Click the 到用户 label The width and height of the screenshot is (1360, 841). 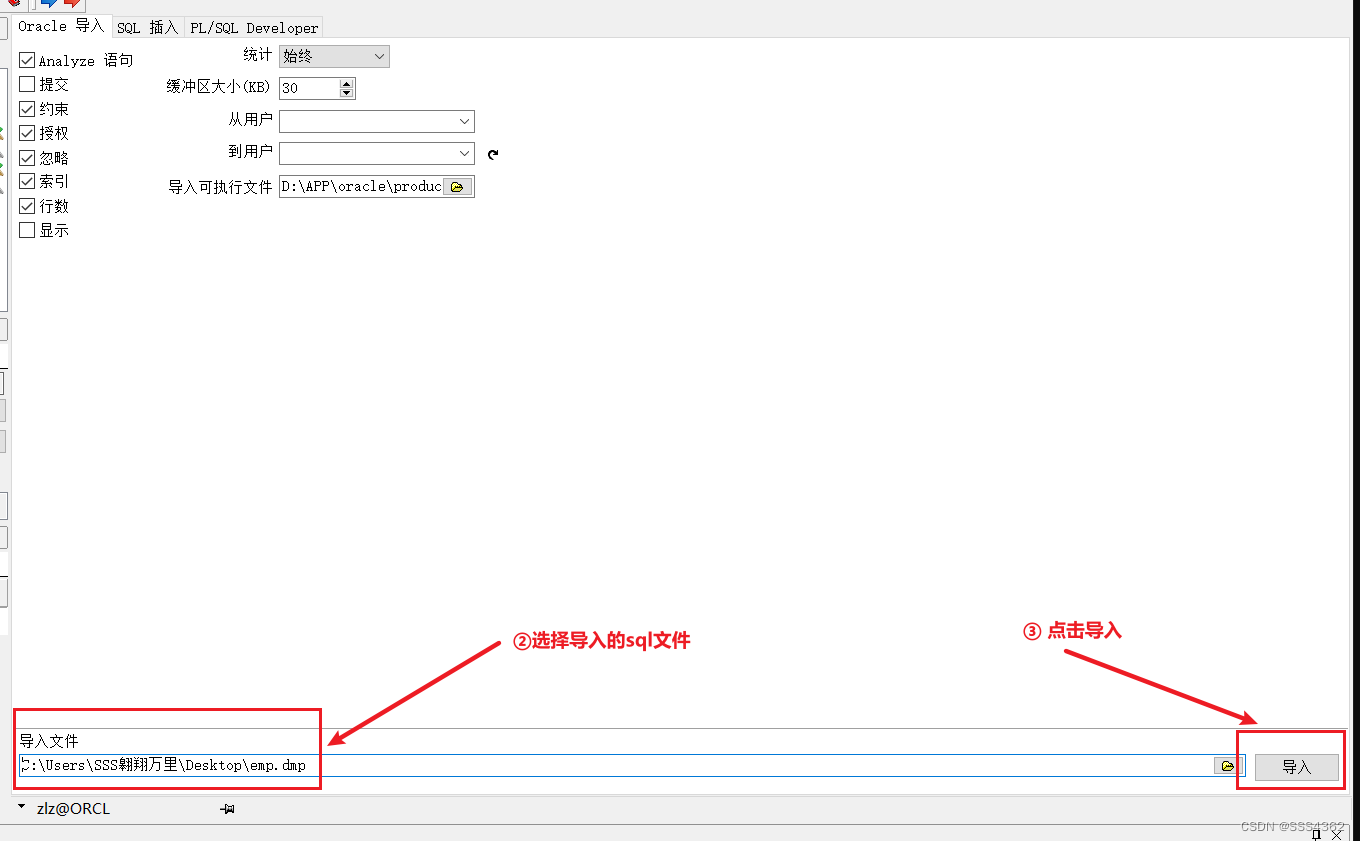[x=250, y=152]
